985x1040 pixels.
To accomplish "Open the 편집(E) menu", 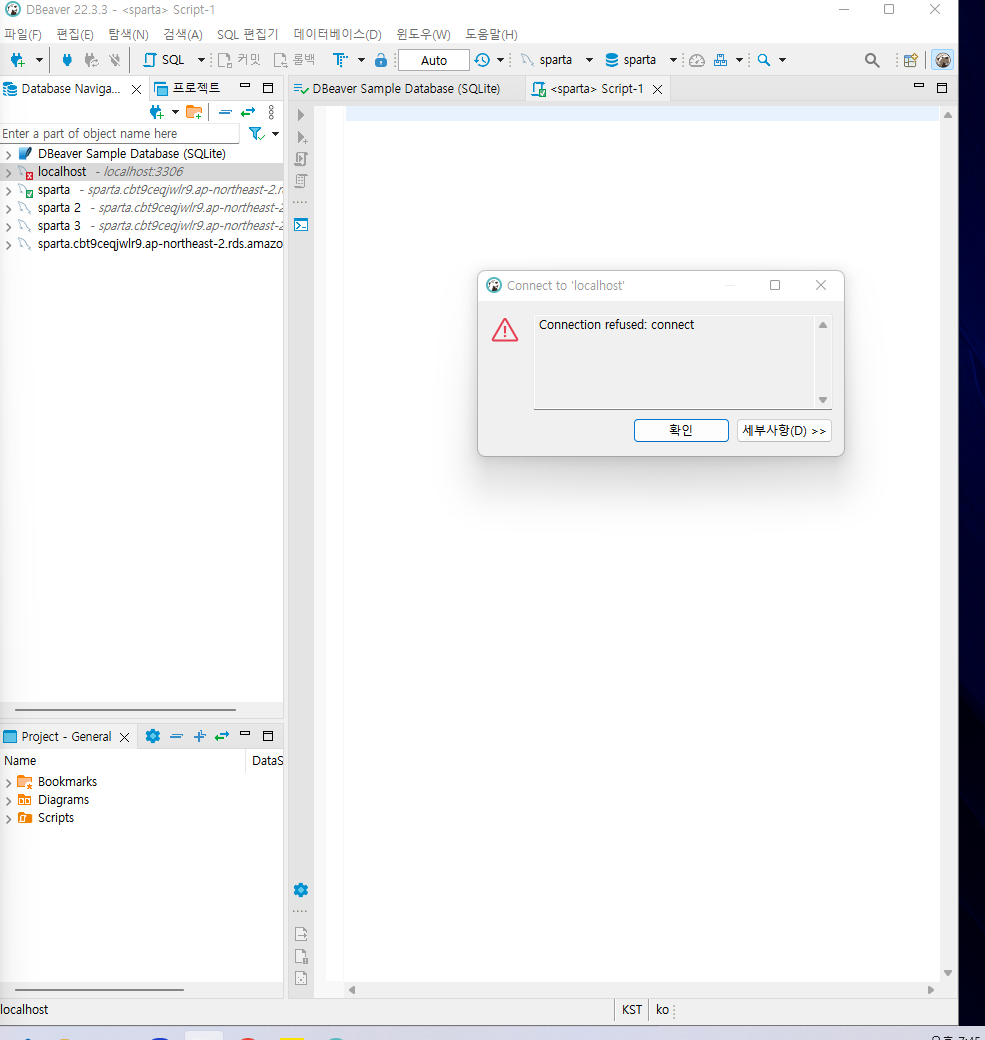I will pos(75,34).
